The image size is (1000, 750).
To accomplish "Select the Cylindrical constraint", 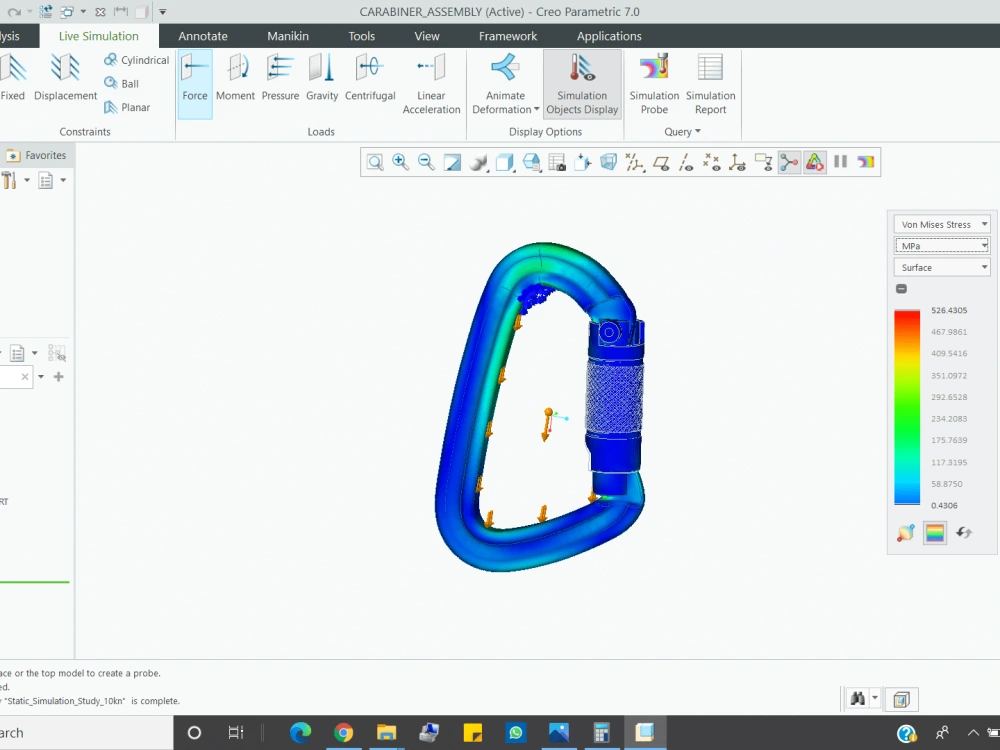I will (x=135, y=60).
